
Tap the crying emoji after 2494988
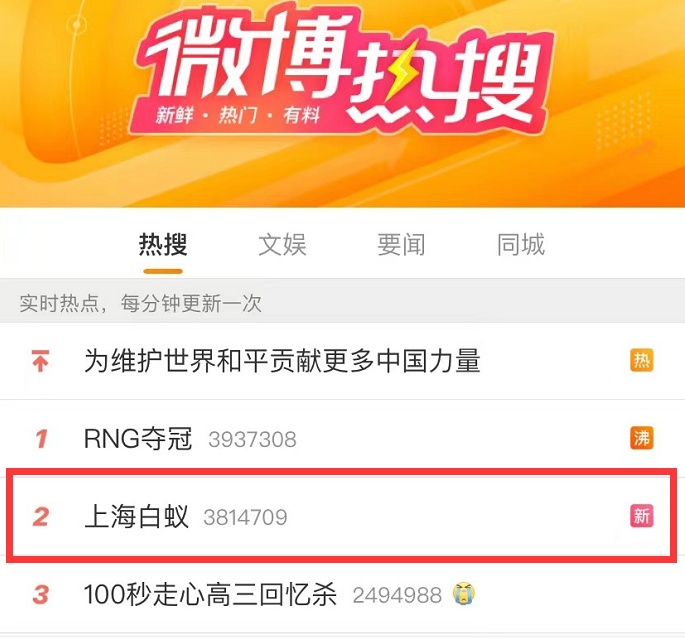pyautogui.click(x=464, y=593)
